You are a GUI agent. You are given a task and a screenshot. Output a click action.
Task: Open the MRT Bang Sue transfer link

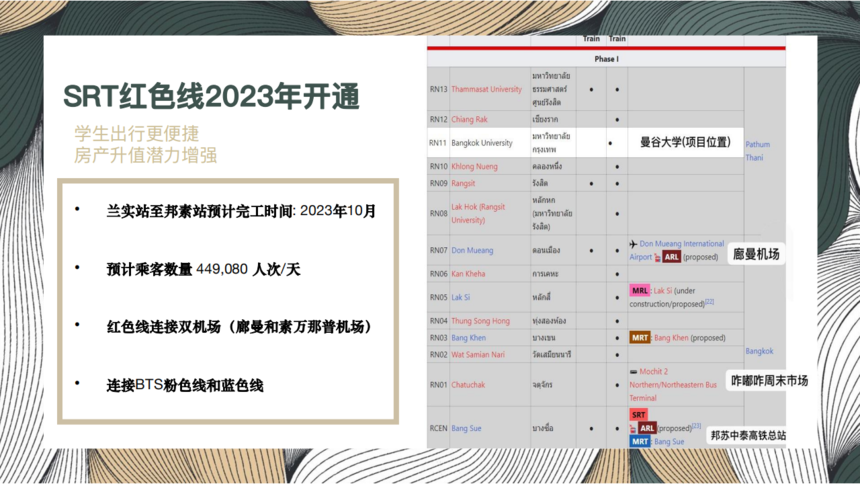pyautogui.click(x=669, y=442)
